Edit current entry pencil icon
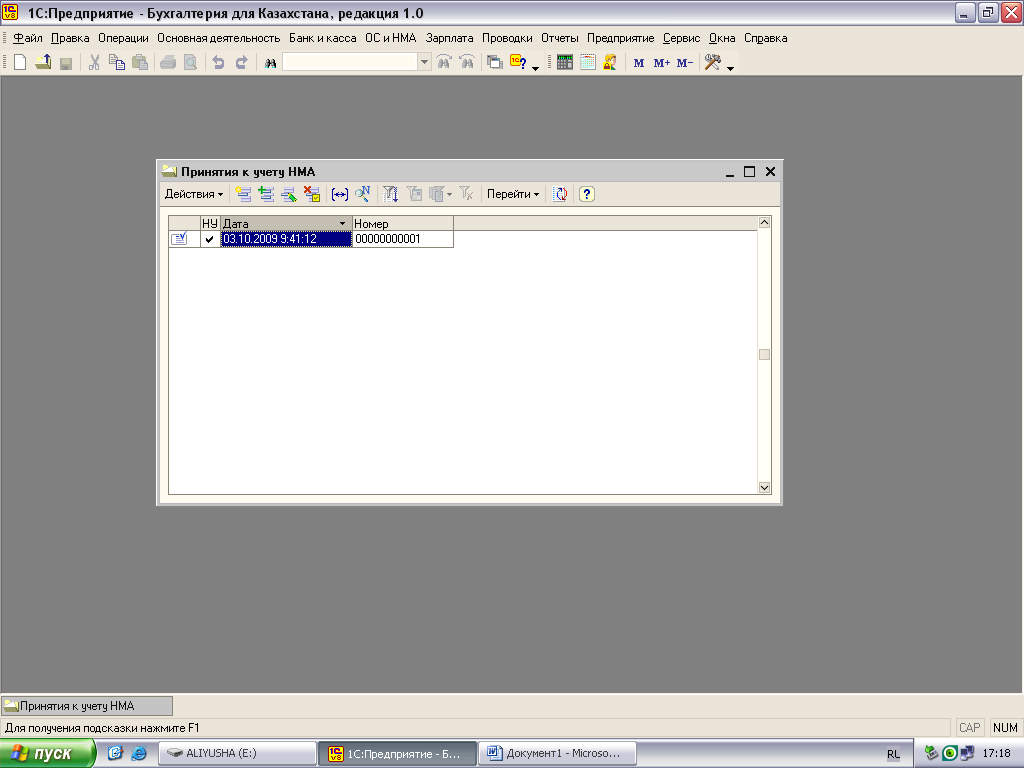The image size is (1024, 768). click(x=289, y=194)
